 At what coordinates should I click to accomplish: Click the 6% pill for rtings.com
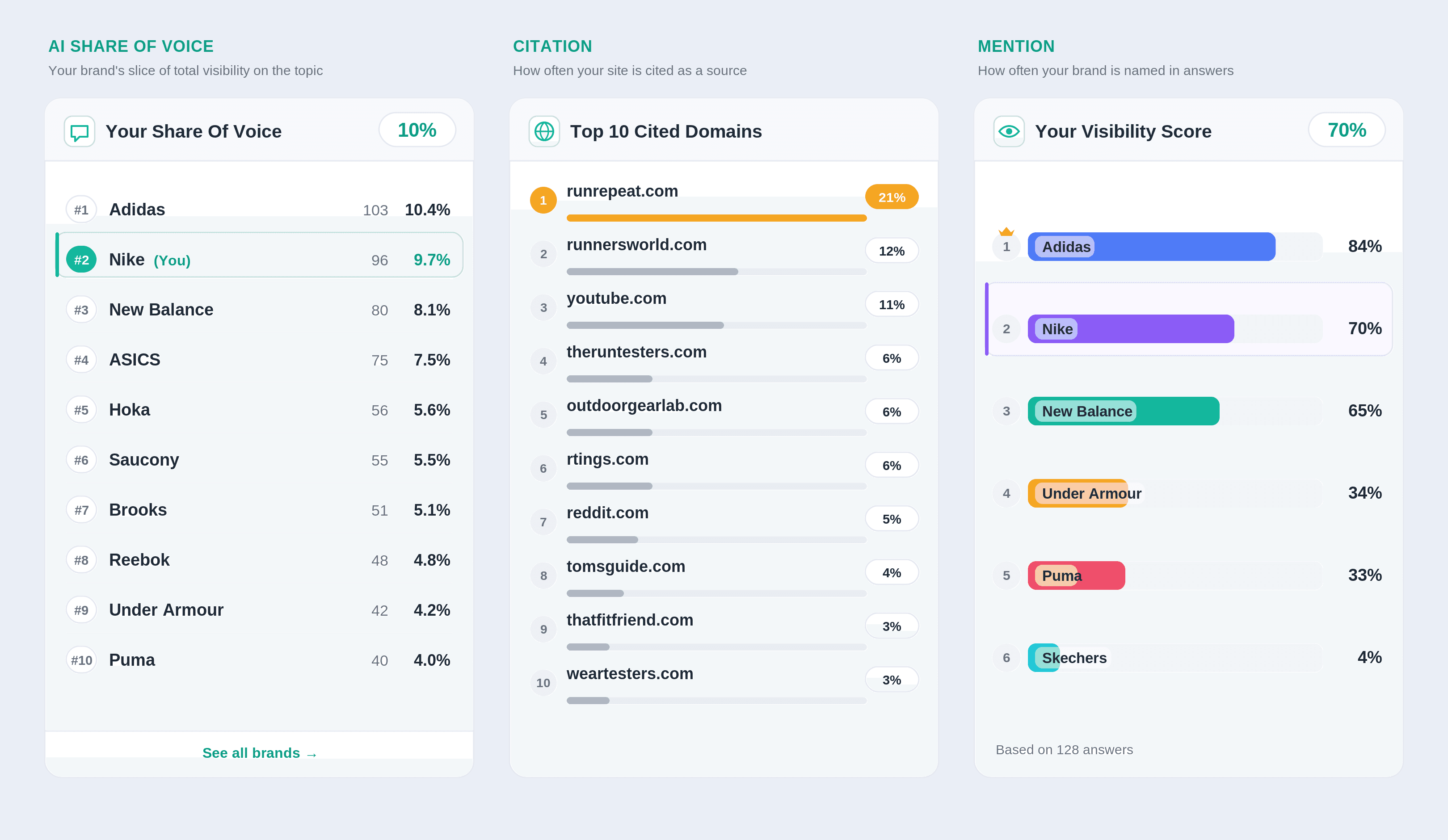coord(891,466)
